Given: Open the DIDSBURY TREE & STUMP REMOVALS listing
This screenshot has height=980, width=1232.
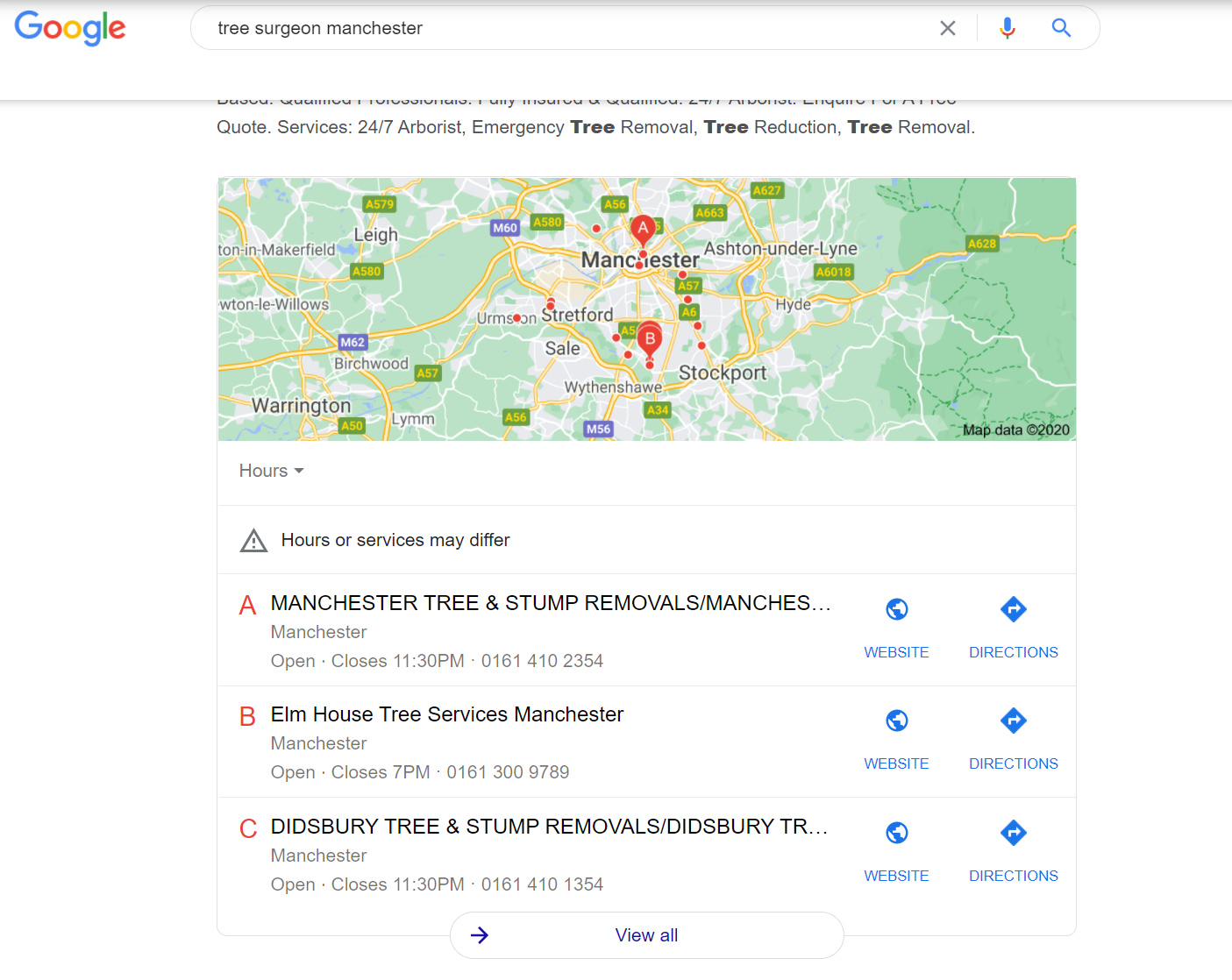Looking at the screenshot, I should [x=549, y=827].
